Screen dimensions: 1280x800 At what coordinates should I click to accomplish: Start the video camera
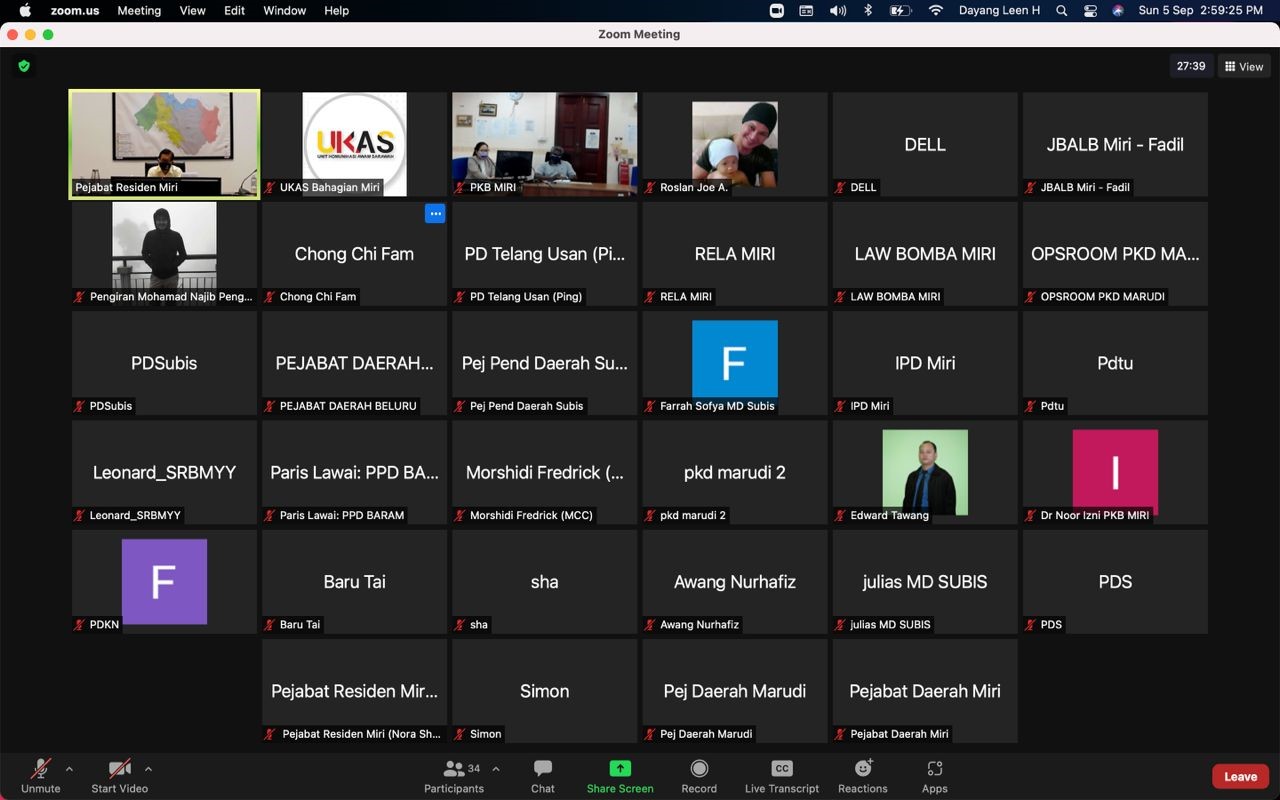119,769
